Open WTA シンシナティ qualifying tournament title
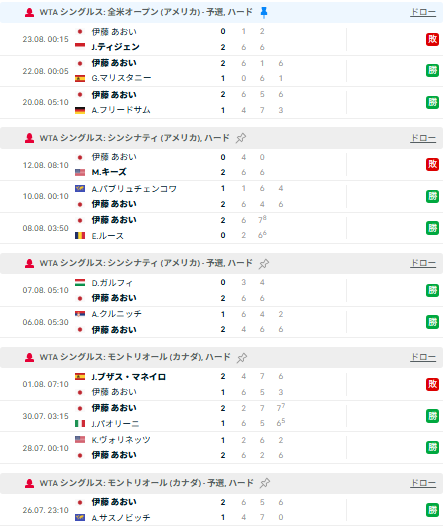Image resolution: width=448 pixels, height=527 pixels. coord(146,263)
